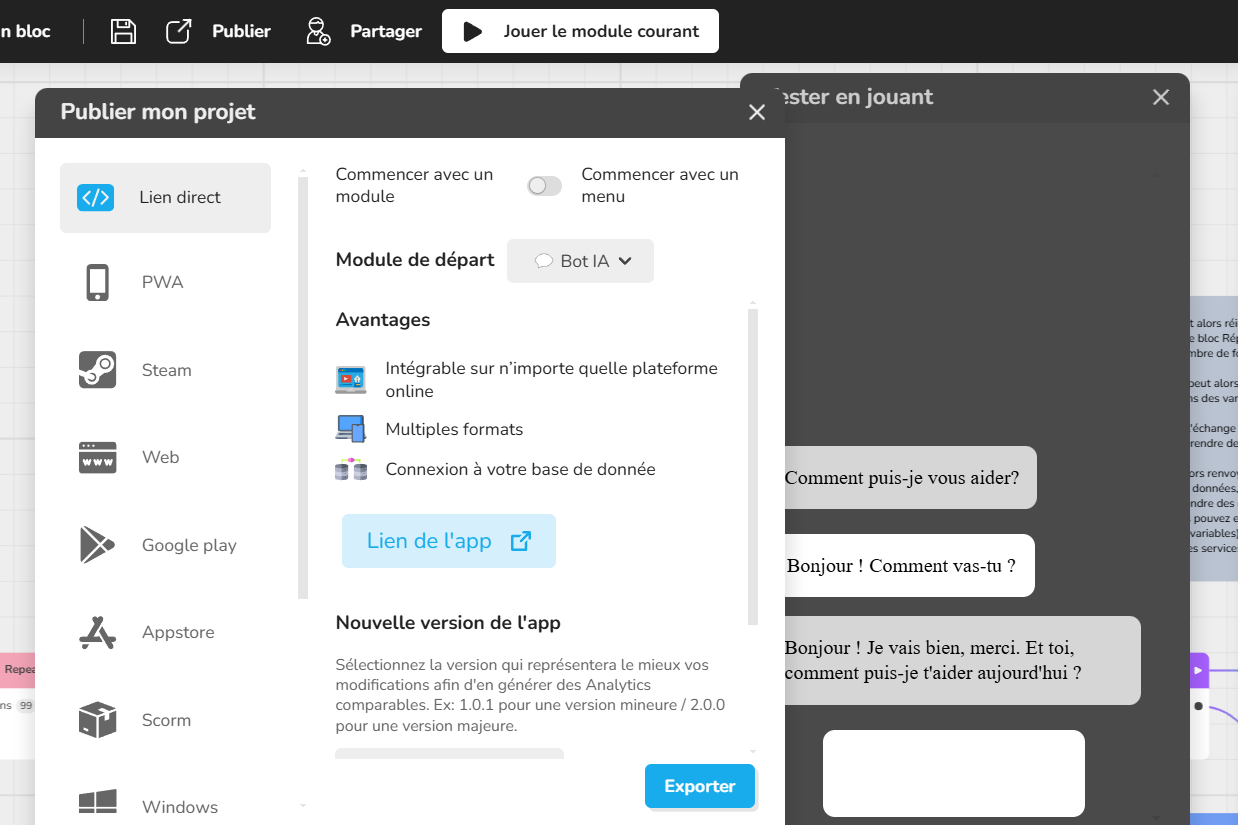Toggle start with module or menu switch

click(x=545, y=186)
